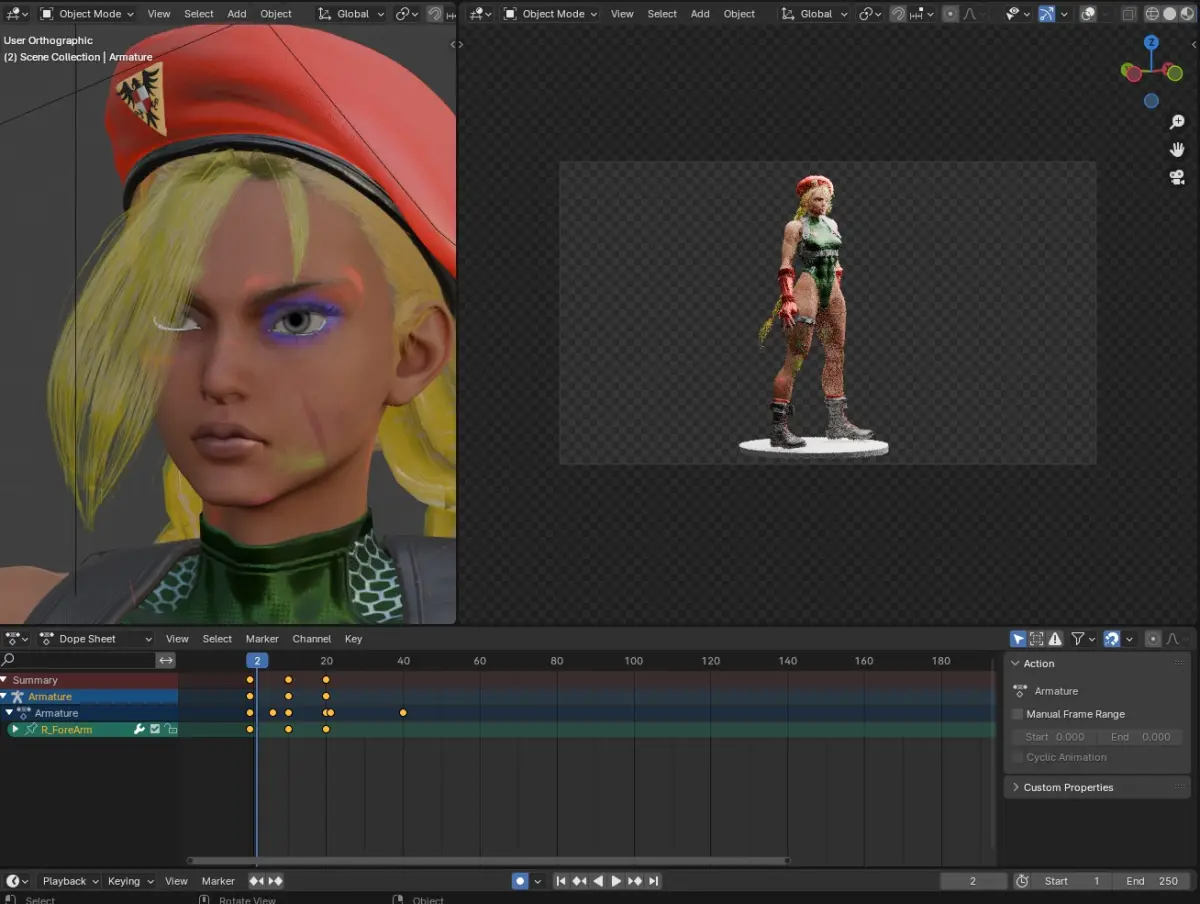The height and width of the screenshot is (904, 1200).
Task: Open editor type menu of right viewport
Action: pos(481,14)
